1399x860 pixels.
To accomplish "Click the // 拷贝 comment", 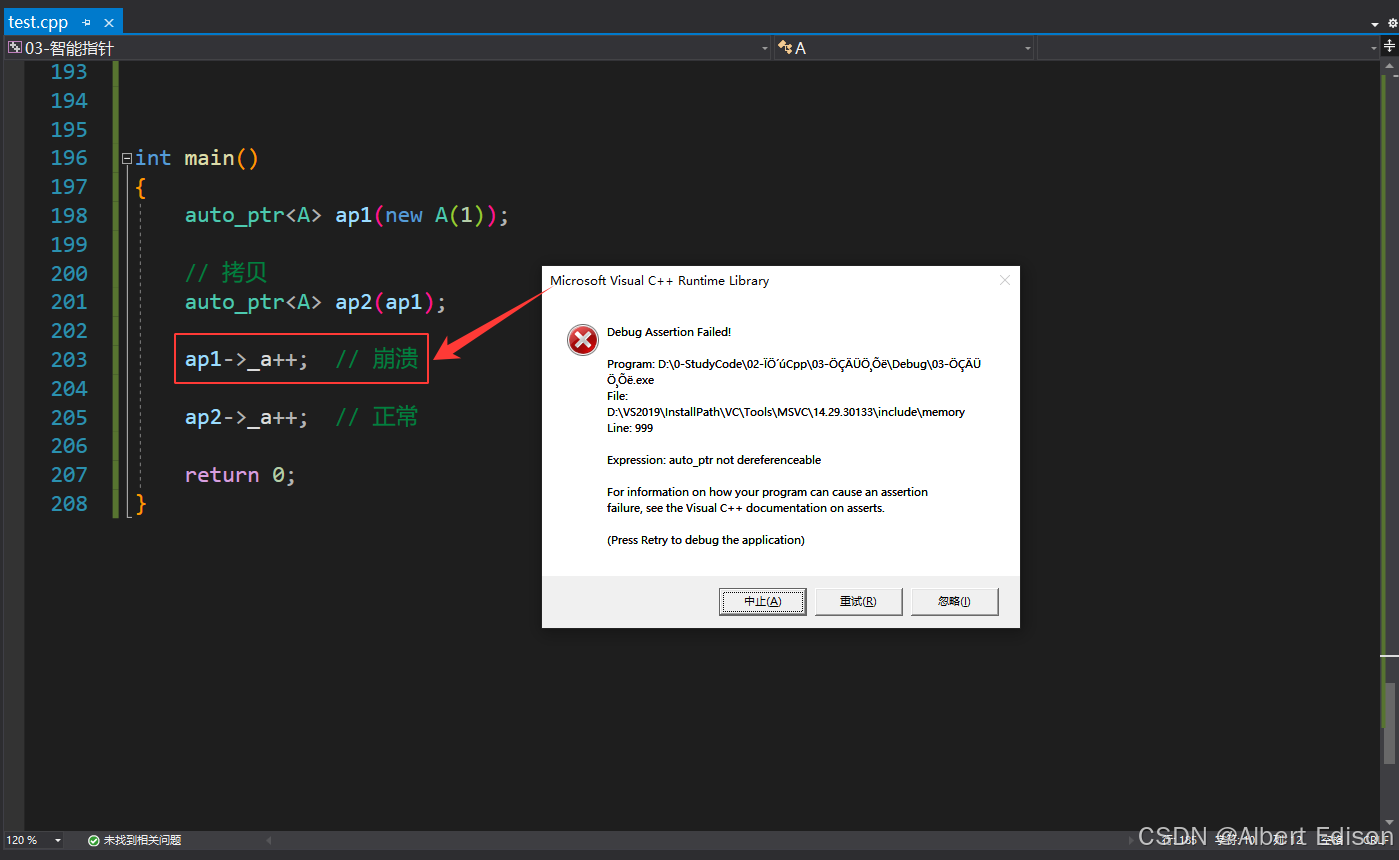I will pos(226,273).
